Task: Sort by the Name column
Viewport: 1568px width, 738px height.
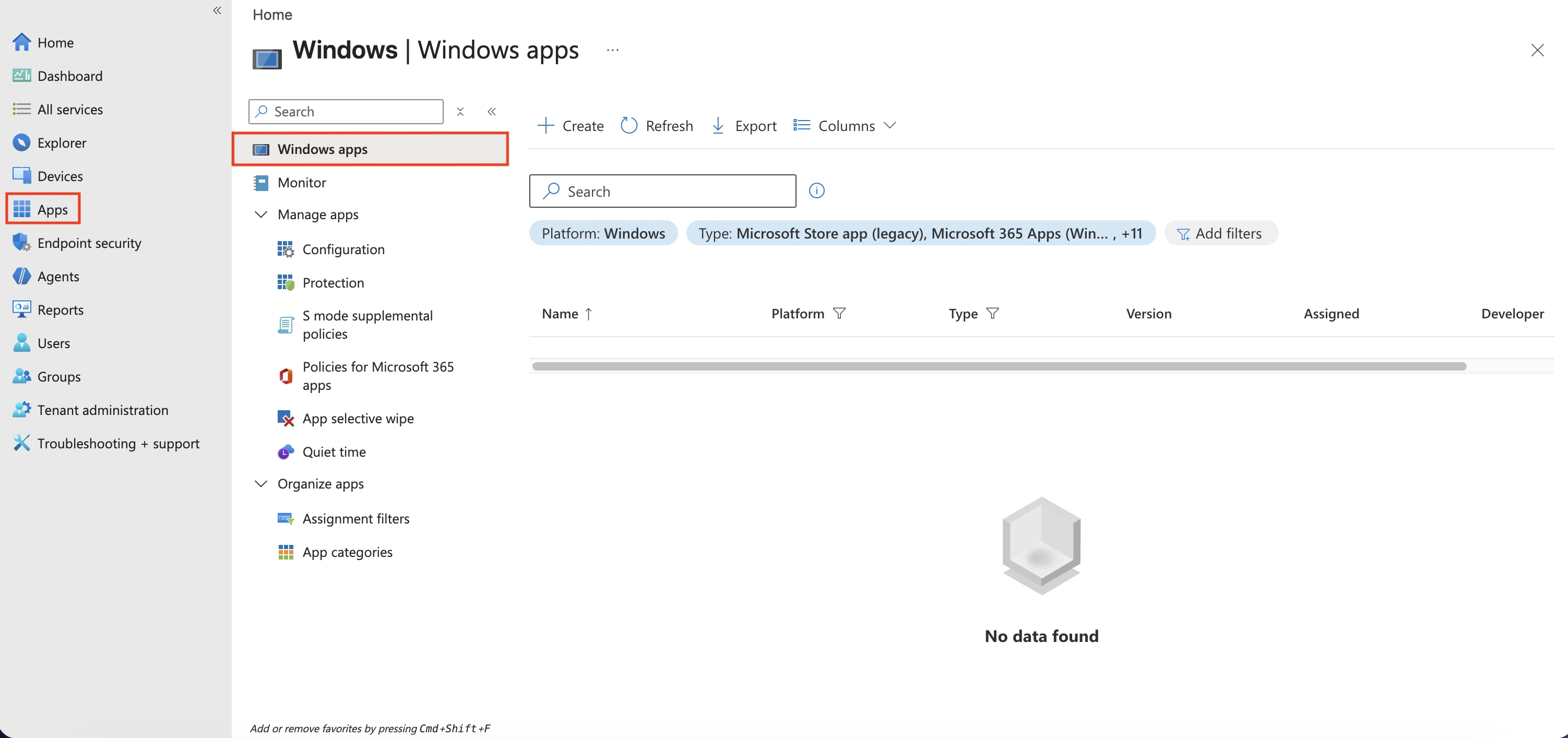Action: pos(567,314)
